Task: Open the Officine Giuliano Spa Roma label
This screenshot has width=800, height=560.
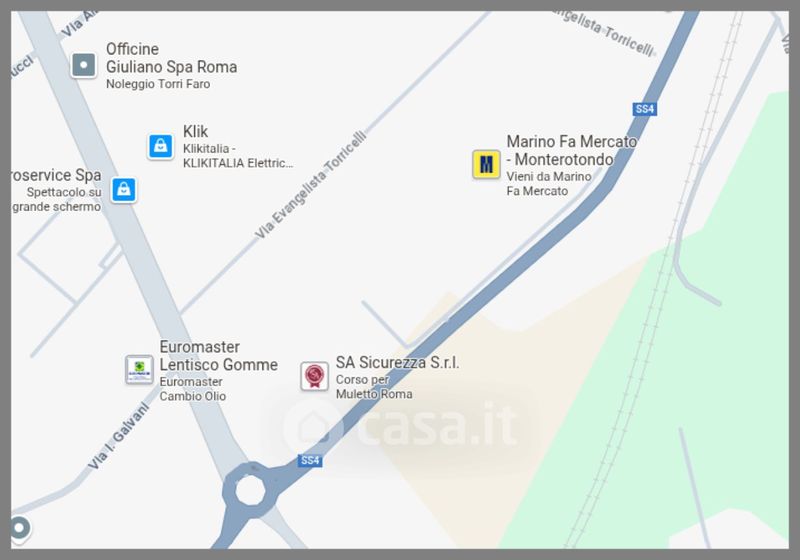Action: pos(171,58)
